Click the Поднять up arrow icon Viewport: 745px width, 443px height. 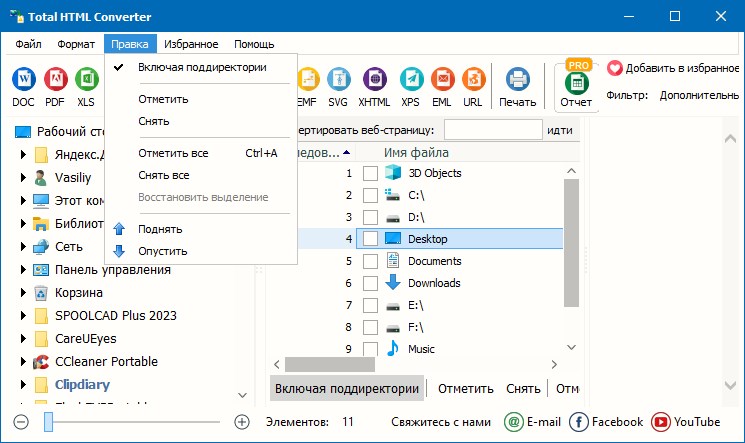(x=119, y=229)
